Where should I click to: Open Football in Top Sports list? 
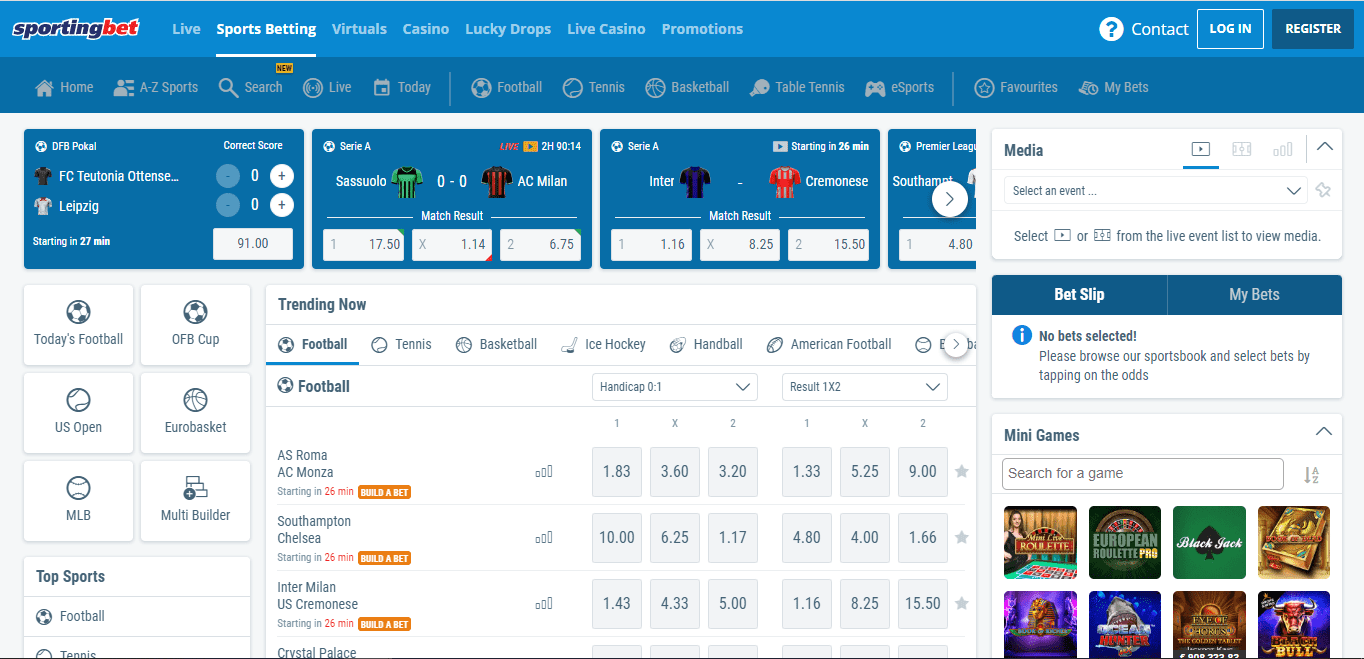[137, 617]
